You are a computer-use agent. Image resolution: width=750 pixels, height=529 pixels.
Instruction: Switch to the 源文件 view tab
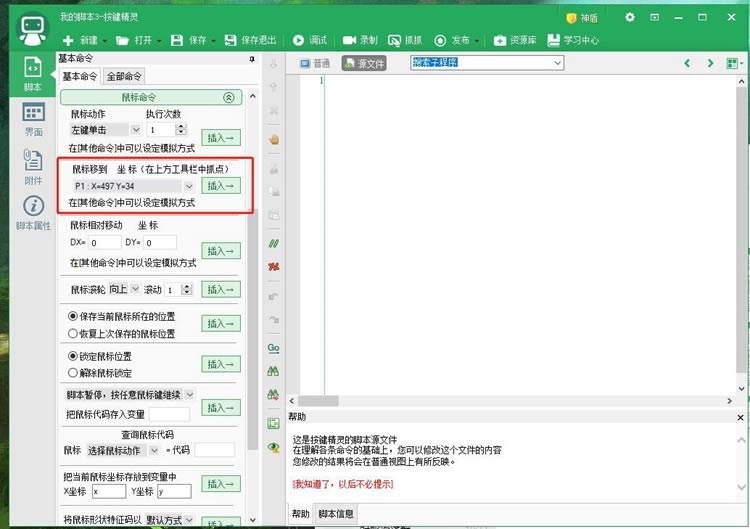pos(364,63)
